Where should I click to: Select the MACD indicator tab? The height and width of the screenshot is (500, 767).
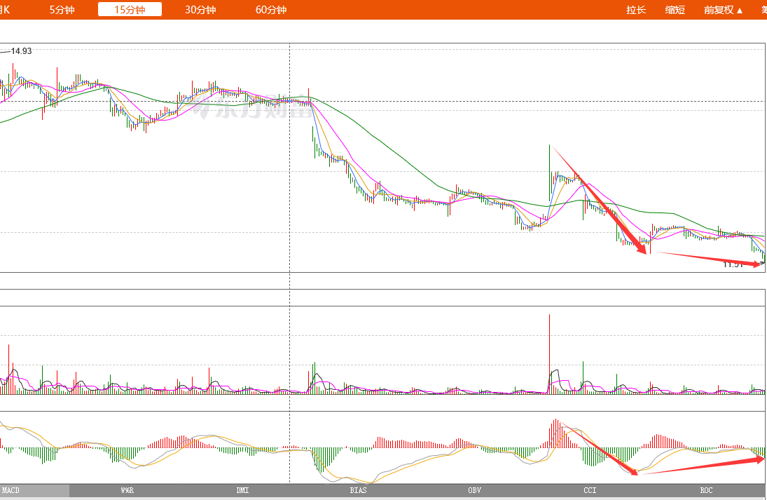click(x=34, y=490)
